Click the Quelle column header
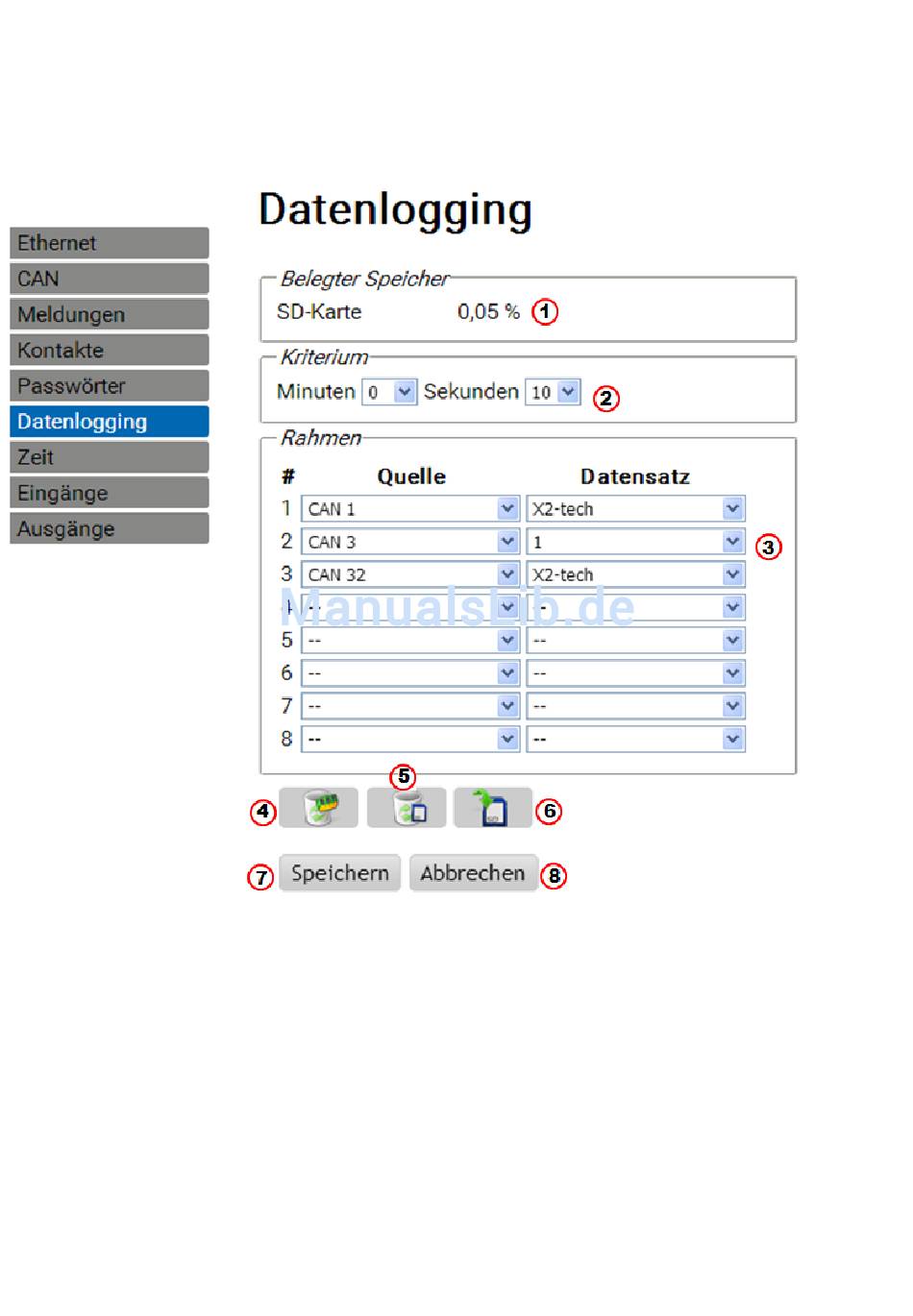This screenshot has height=1316, width=913. (411, 476)
